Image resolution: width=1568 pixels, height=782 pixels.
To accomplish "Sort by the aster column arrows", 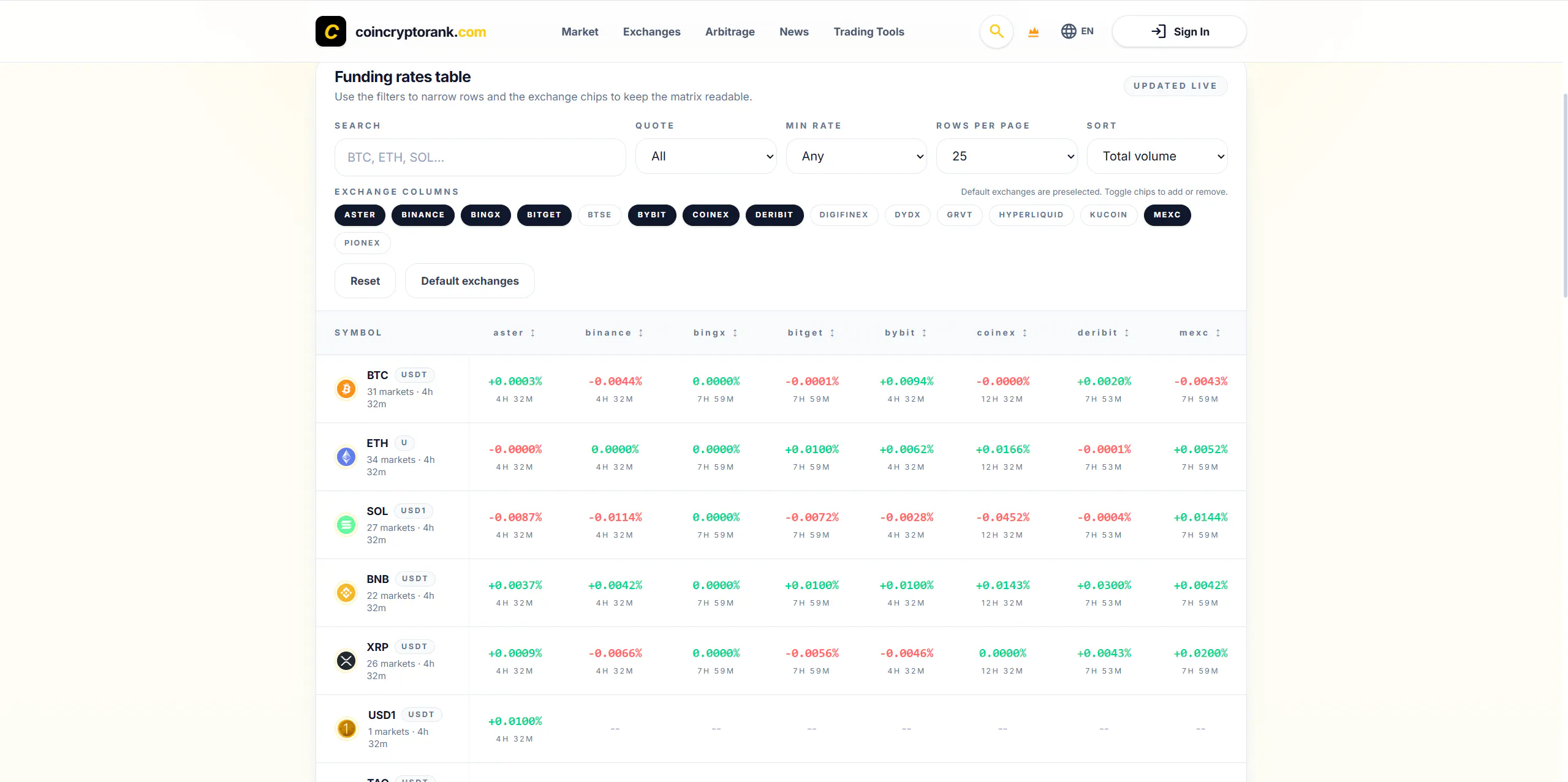I will [533, 333].
